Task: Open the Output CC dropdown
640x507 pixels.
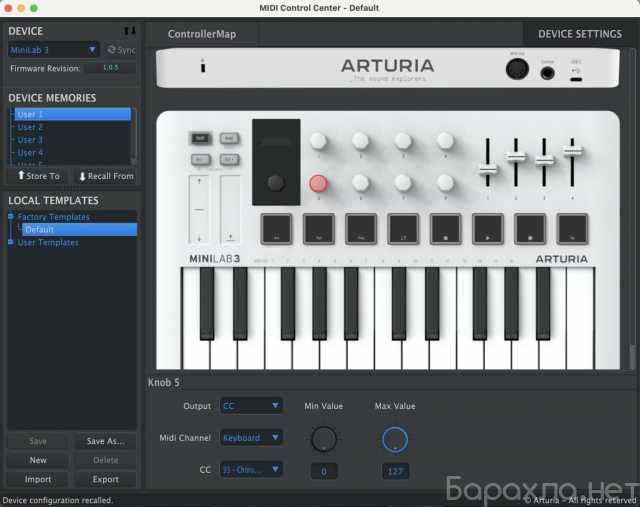Action: [x=251, y=405]
